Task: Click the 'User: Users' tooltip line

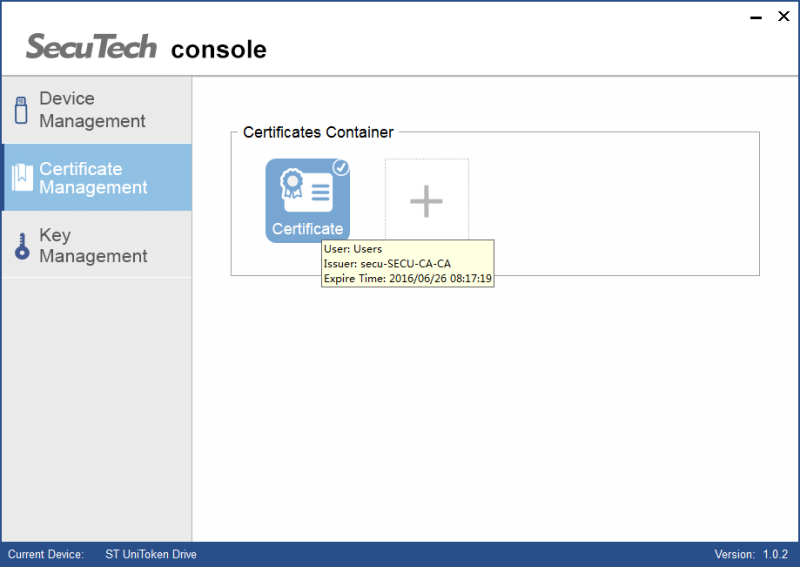Action: [x=353, y=249]
